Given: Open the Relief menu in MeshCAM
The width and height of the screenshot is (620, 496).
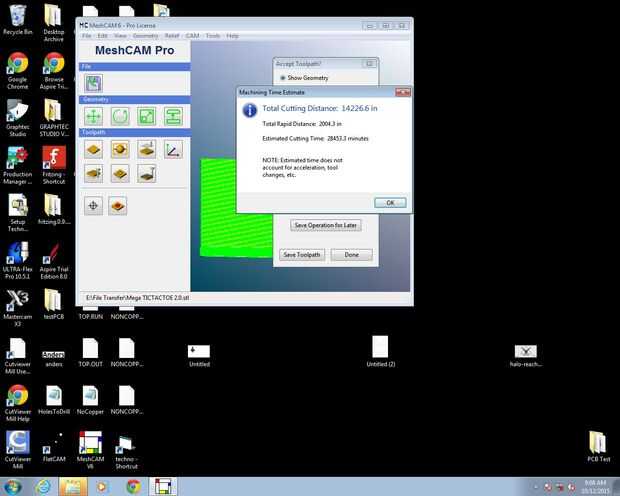Looking at the screenshot, I should tap(172, 36).
